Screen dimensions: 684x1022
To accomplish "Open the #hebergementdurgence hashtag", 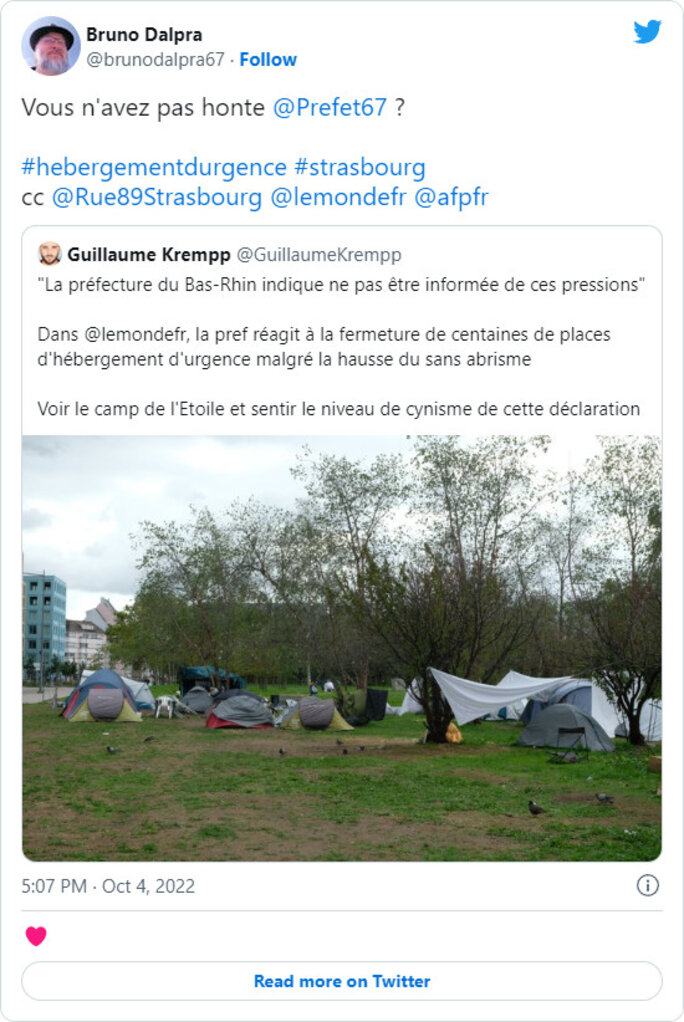I will [x=154, y=168].
